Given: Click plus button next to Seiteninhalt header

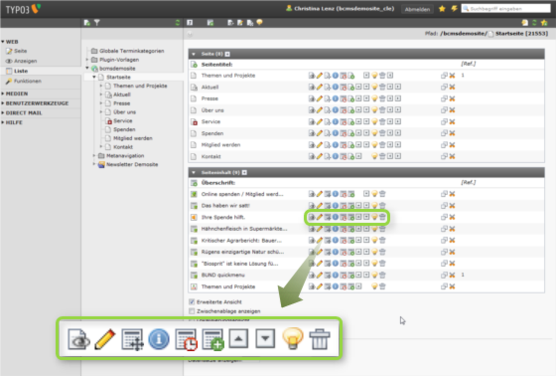Looking at the screenshot, I should pos(245,172).
